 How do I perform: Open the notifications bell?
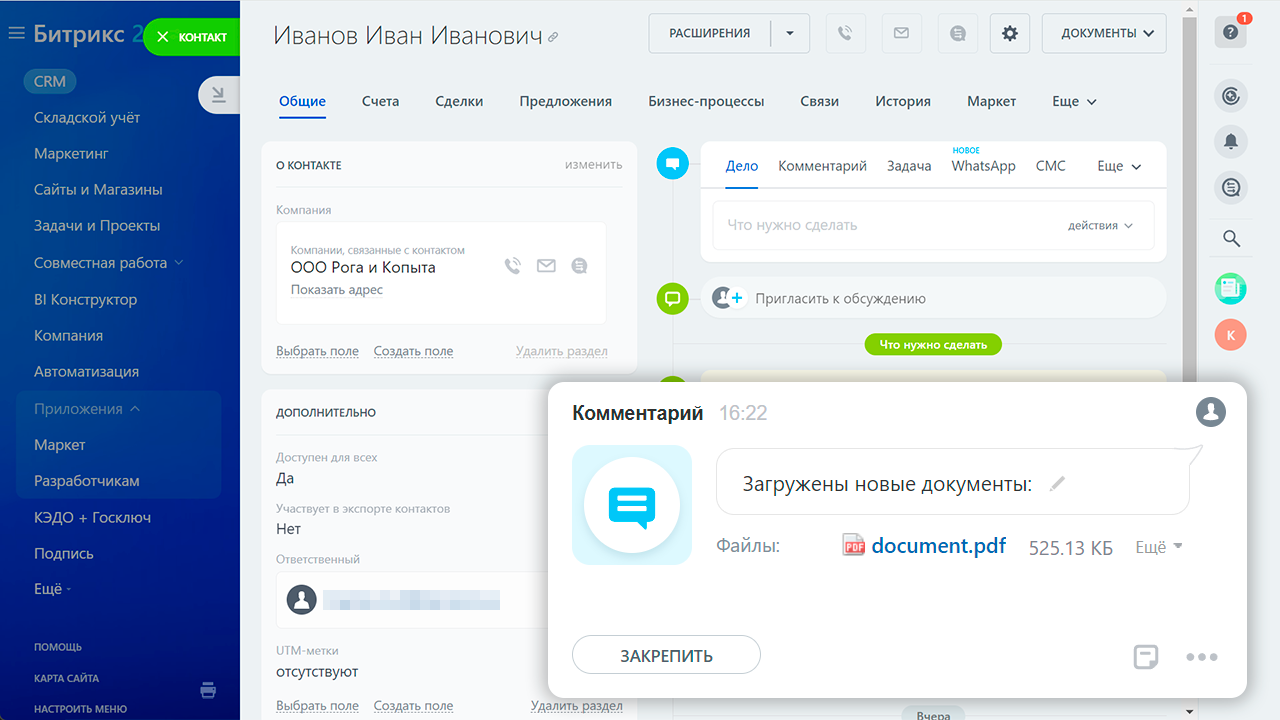tap(1231, 141)
